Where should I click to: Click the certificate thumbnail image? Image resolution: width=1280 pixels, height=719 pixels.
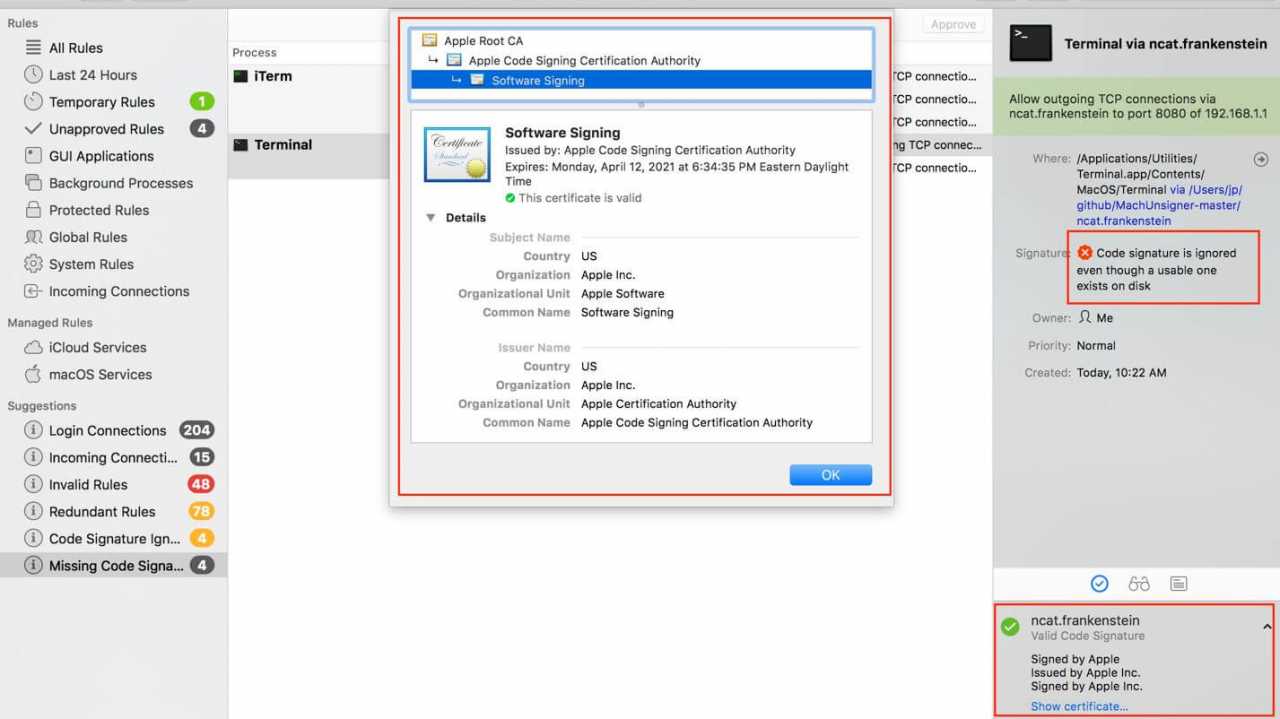457,154
